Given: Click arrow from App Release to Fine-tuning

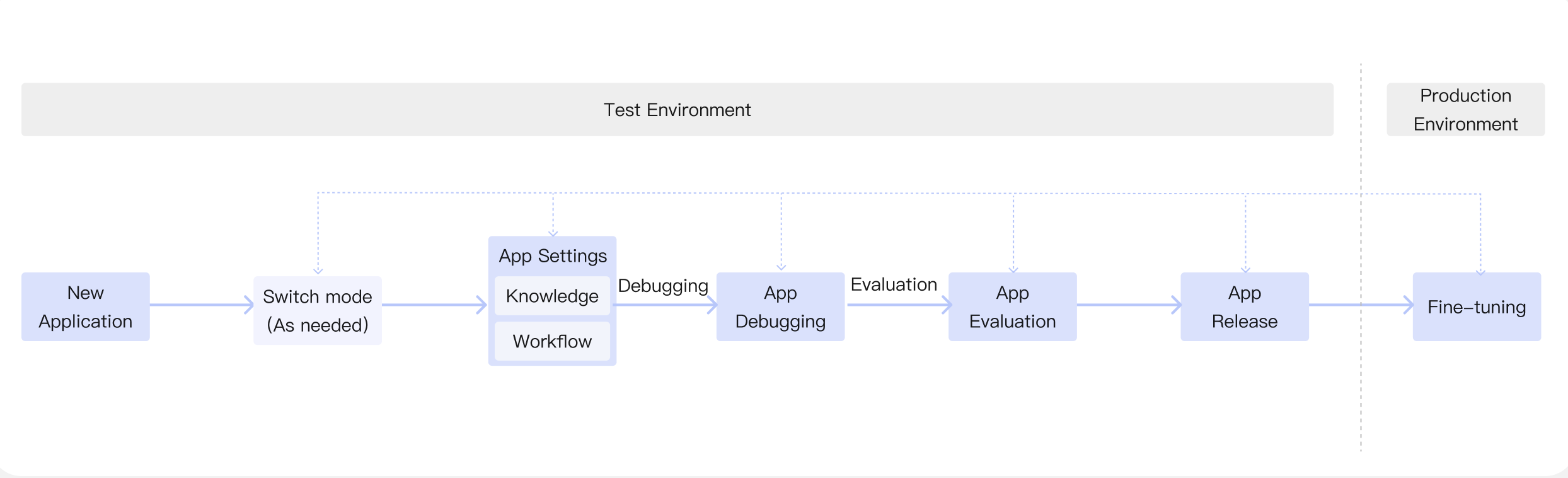Looking at the screenshot, I should click(x=1360, y=305).
